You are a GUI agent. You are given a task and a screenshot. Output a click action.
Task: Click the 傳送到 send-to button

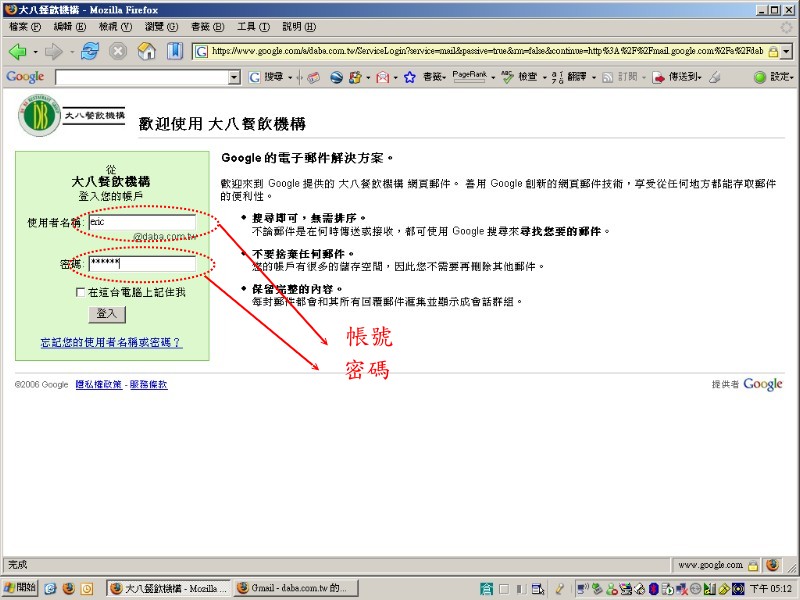click(677, 77)
